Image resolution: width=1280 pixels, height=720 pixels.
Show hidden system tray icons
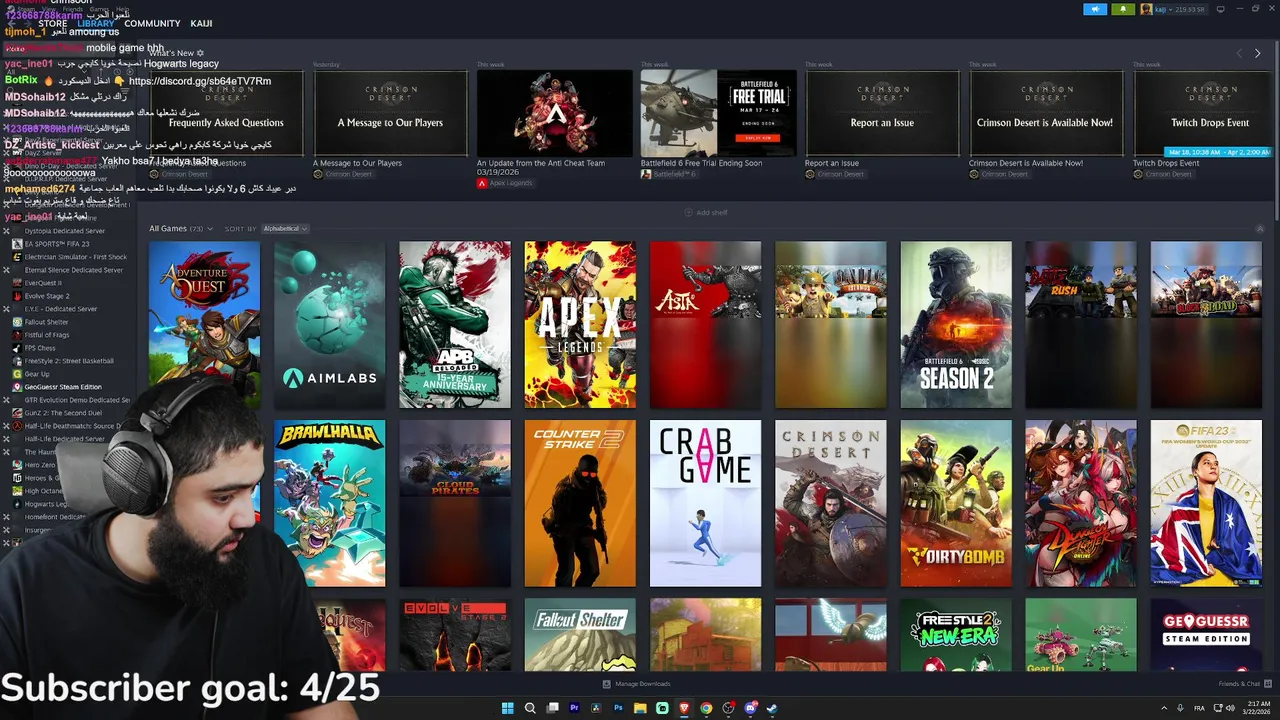point(1165,708)
